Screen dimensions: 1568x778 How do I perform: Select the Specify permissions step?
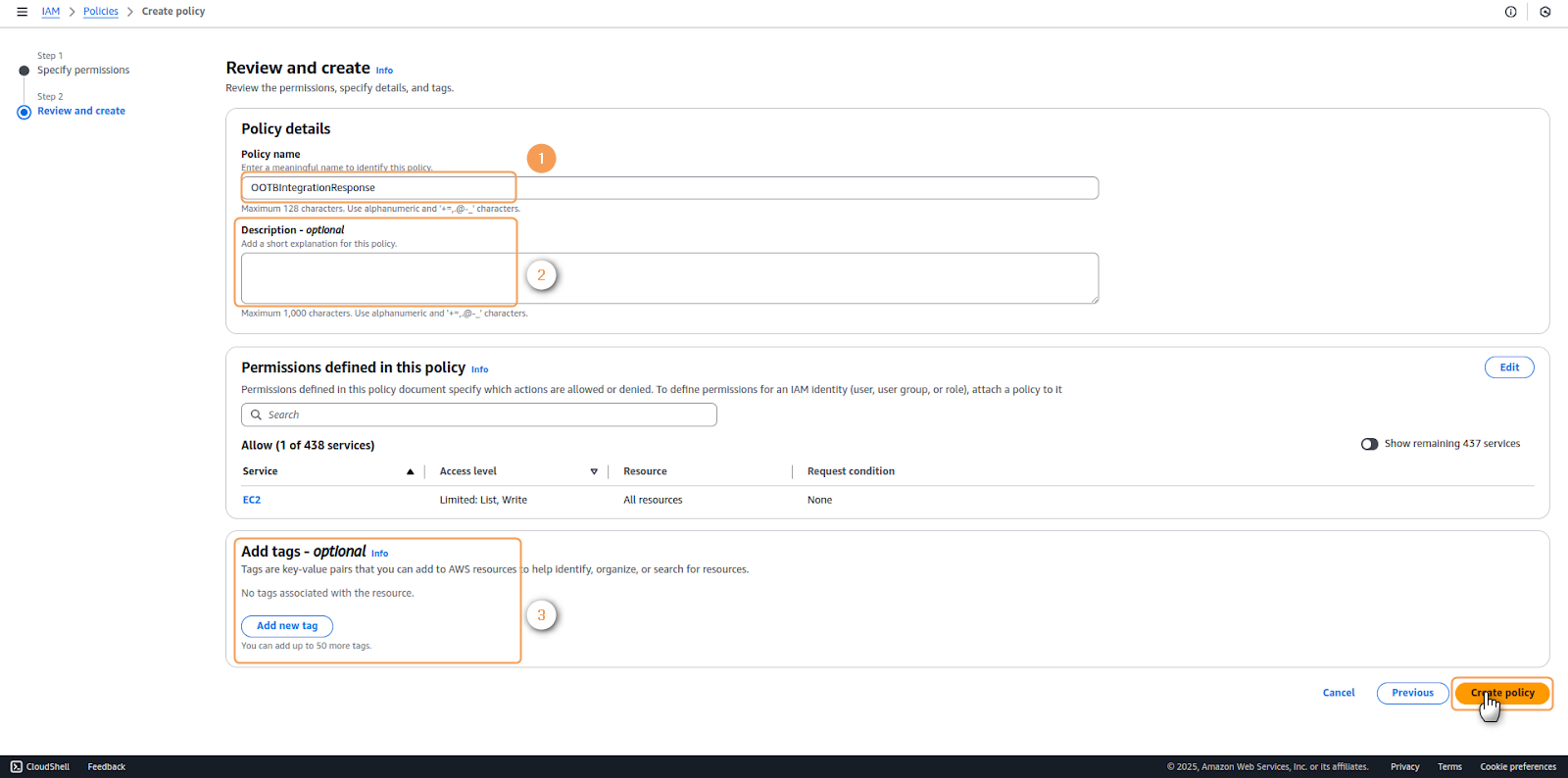pyautogui.click(x=82, y=71)
